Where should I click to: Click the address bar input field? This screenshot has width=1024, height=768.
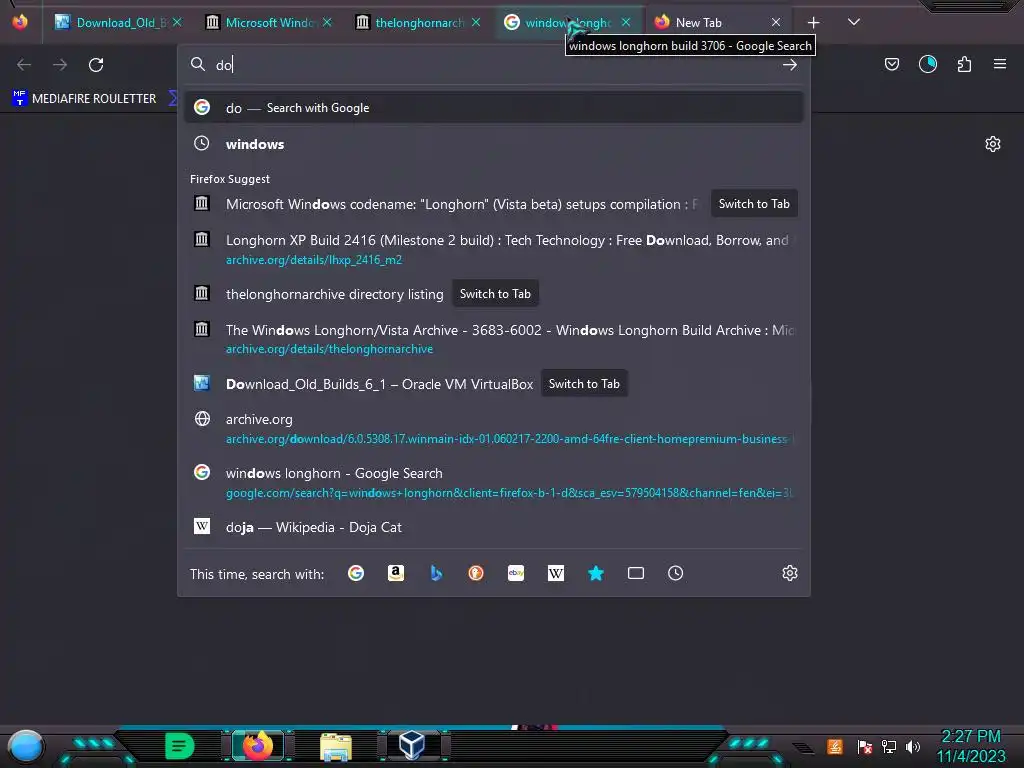[x=494, y=65]
